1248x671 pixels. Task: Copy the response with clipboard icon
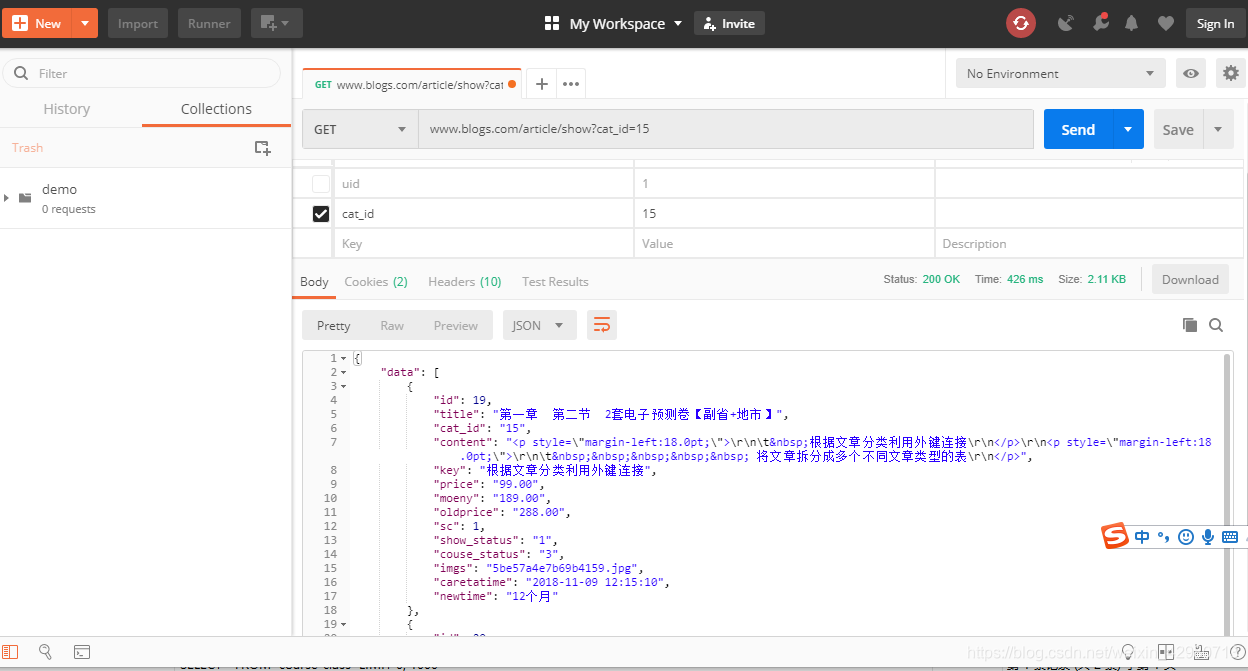[1189, 325]
